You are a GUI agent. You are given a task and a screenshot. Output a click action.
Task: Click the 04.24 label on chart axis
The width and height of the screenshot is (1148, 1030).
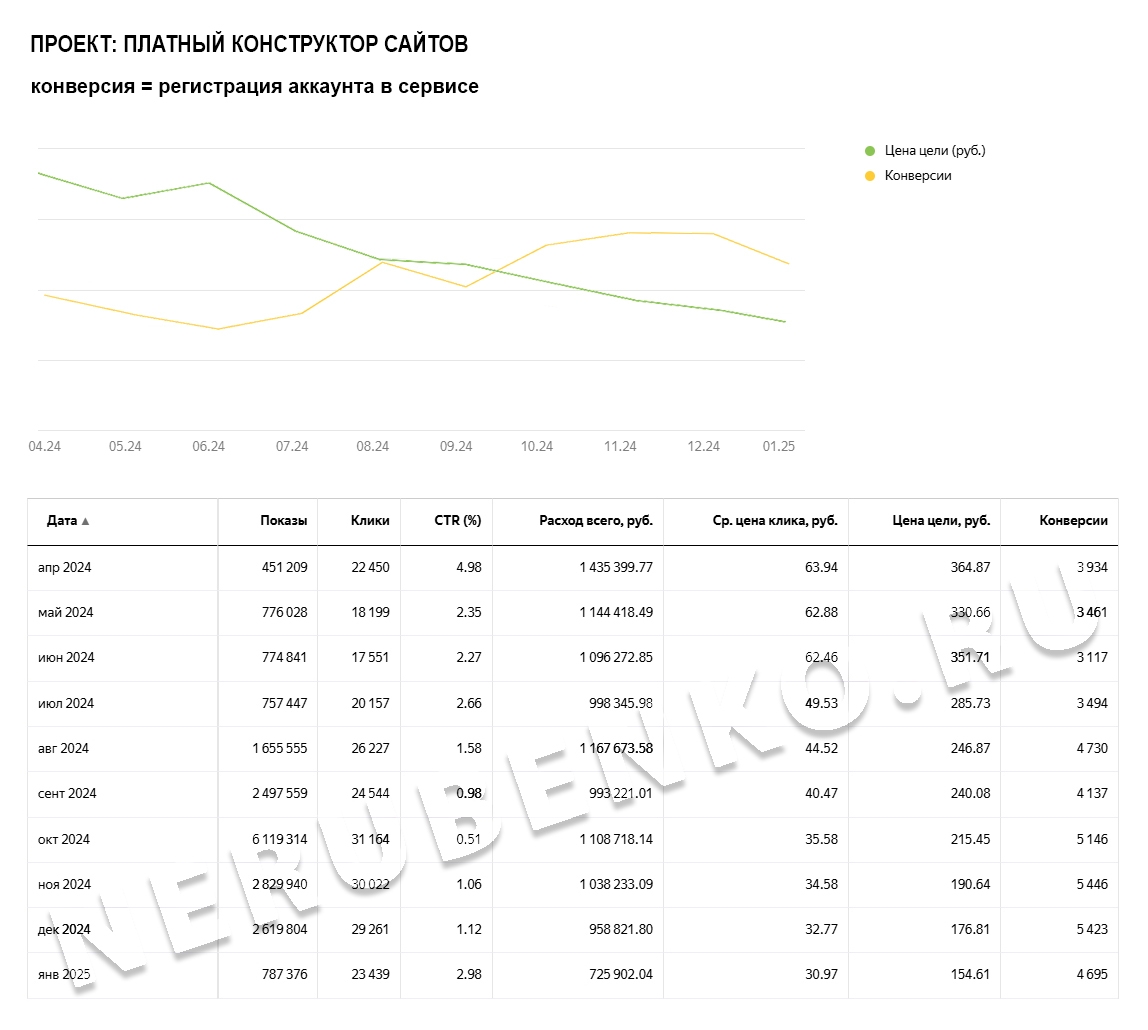44,447
